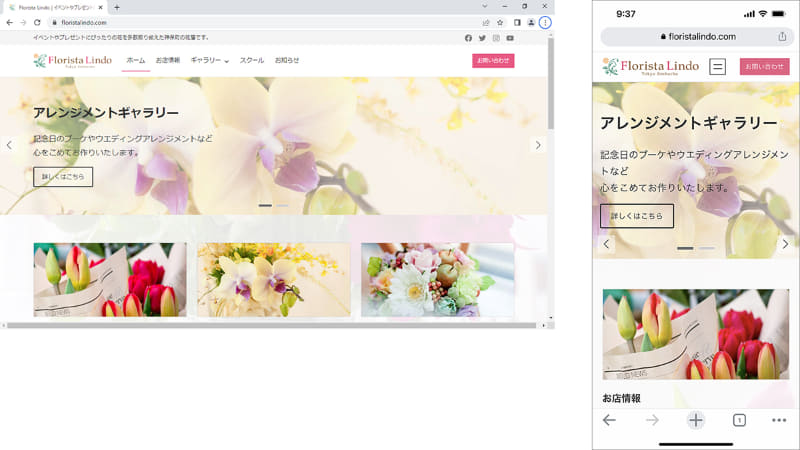Click the desktop vertical scrollbar
This screenshot has height=450, width=800.
(551, 84)
